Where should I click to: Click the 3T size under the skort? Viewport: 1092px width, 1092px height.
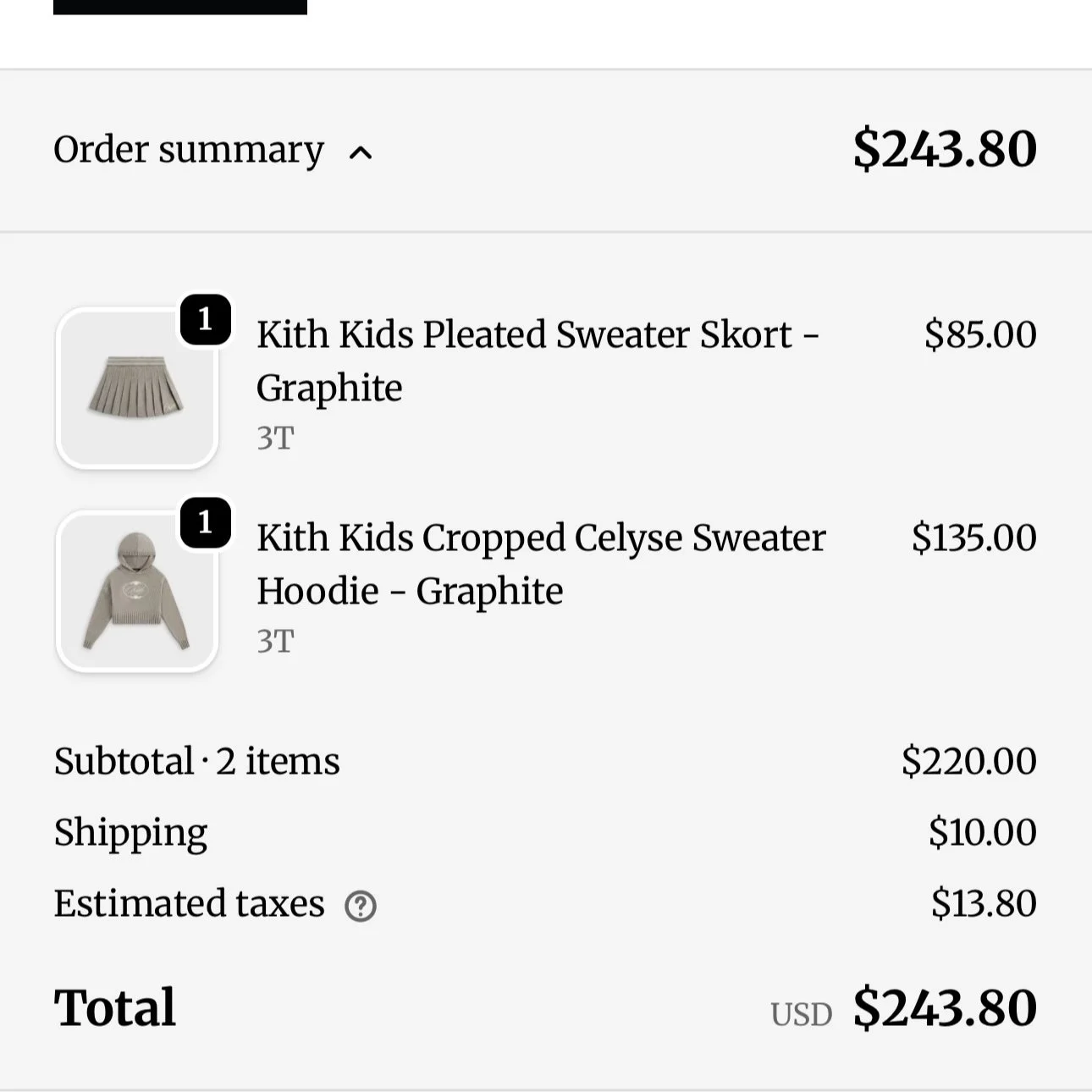(x=275, y=438)
